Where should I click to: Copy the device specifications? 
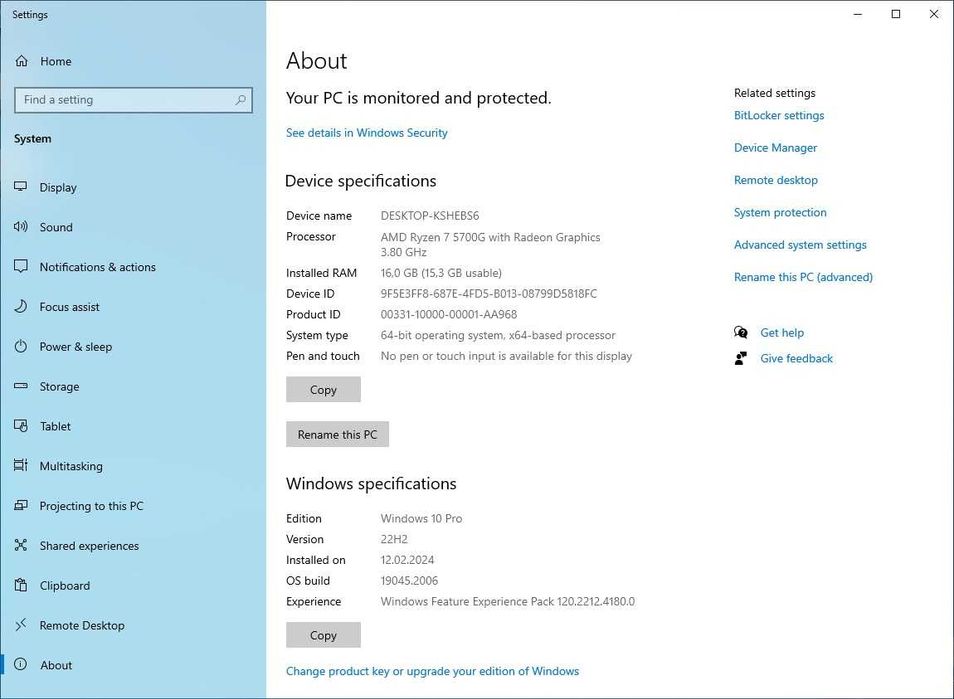tap(323, 389)
